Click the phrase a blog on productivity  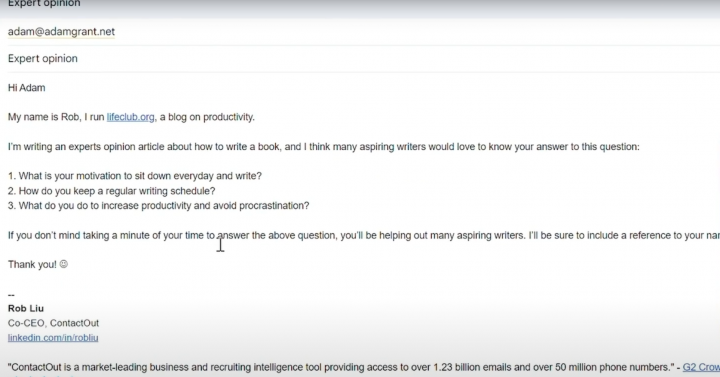[207, 117]
